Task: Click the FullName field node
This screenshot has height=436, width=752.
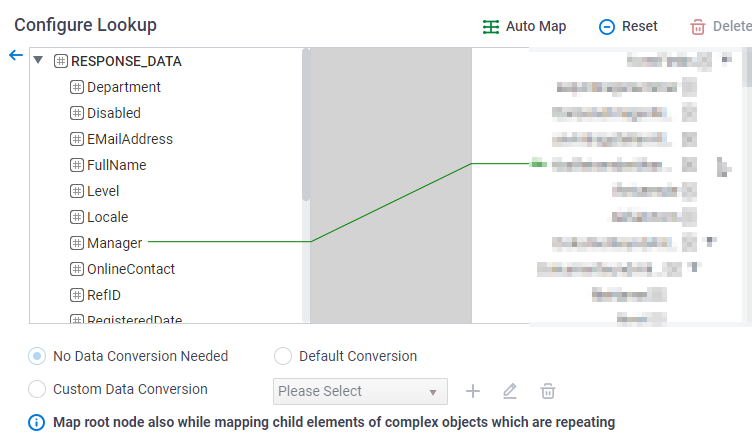Action: pyautogui.click(x=116, y=165)
